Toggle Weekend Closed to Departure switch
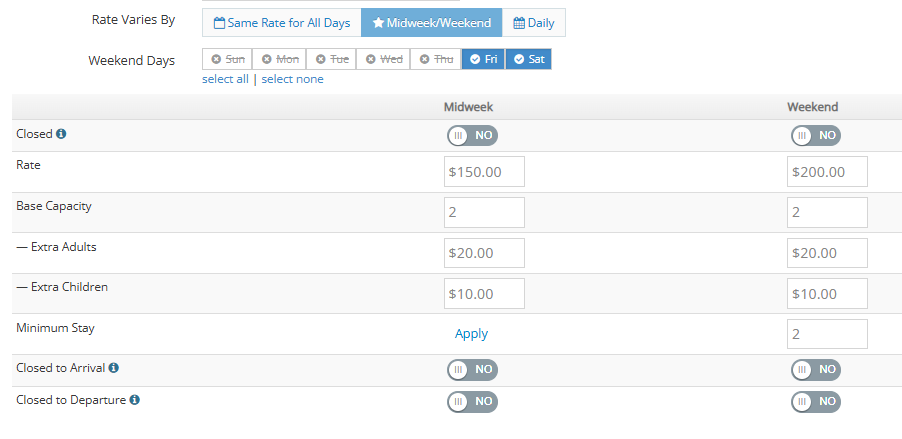Viewport: 902px width, 439px height. point(815,402)
